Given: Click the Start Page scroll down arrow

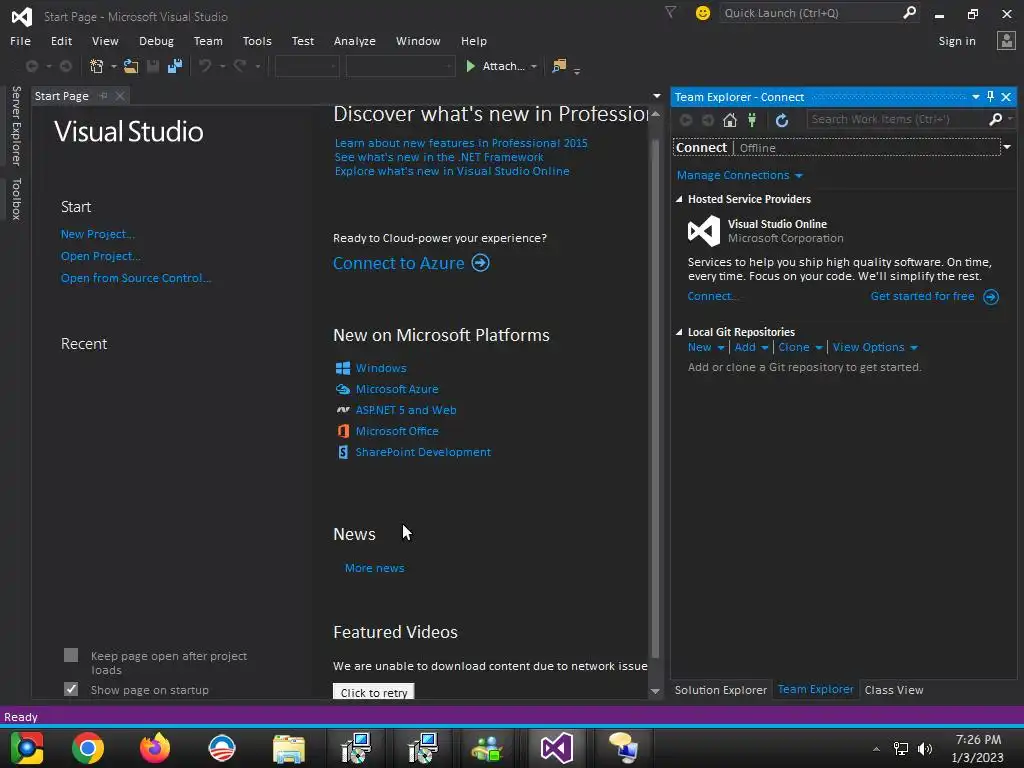Looking at the screenshot, I should pyautogui.click(x=655, y=691).
